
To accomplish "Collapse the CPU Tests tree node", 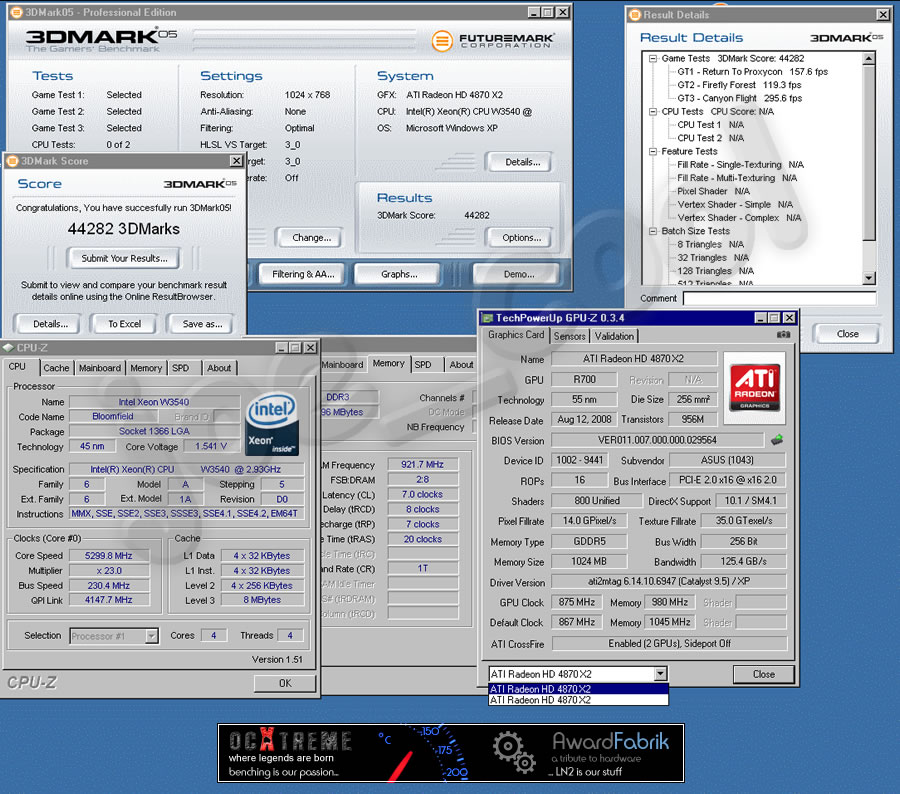I will [x=653, y=111].
